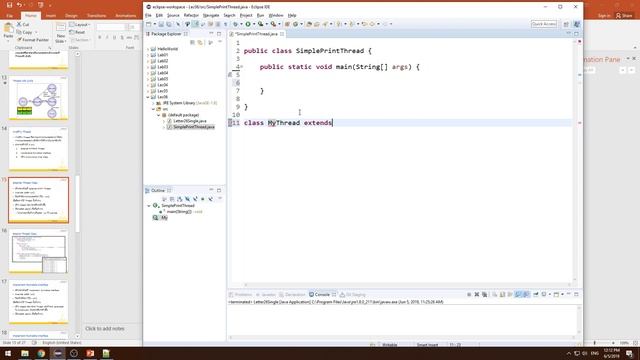640x360 pixels.
Task: Open the Window menu in Eclipse
Action: click(276, 15)
